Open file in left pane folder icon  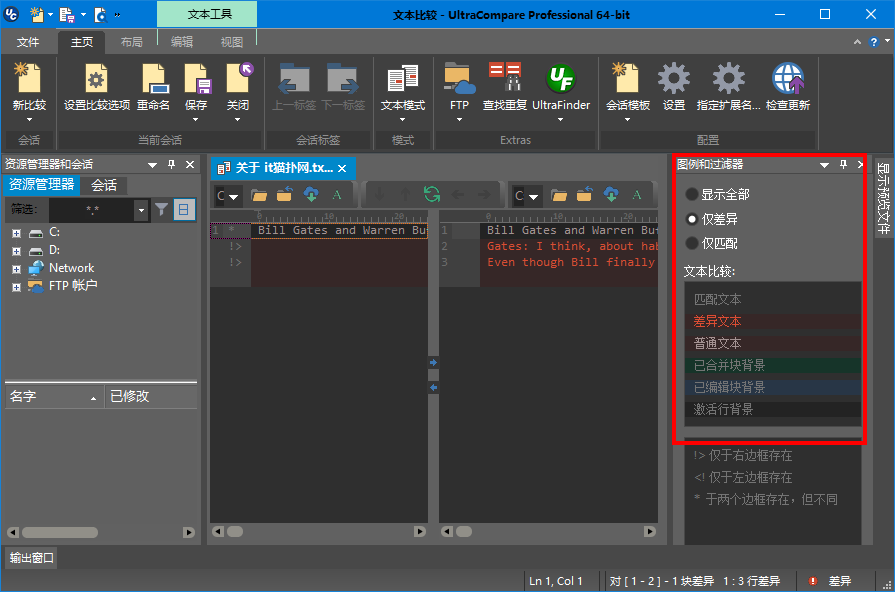pyautogui.click(x=259, y=196)
